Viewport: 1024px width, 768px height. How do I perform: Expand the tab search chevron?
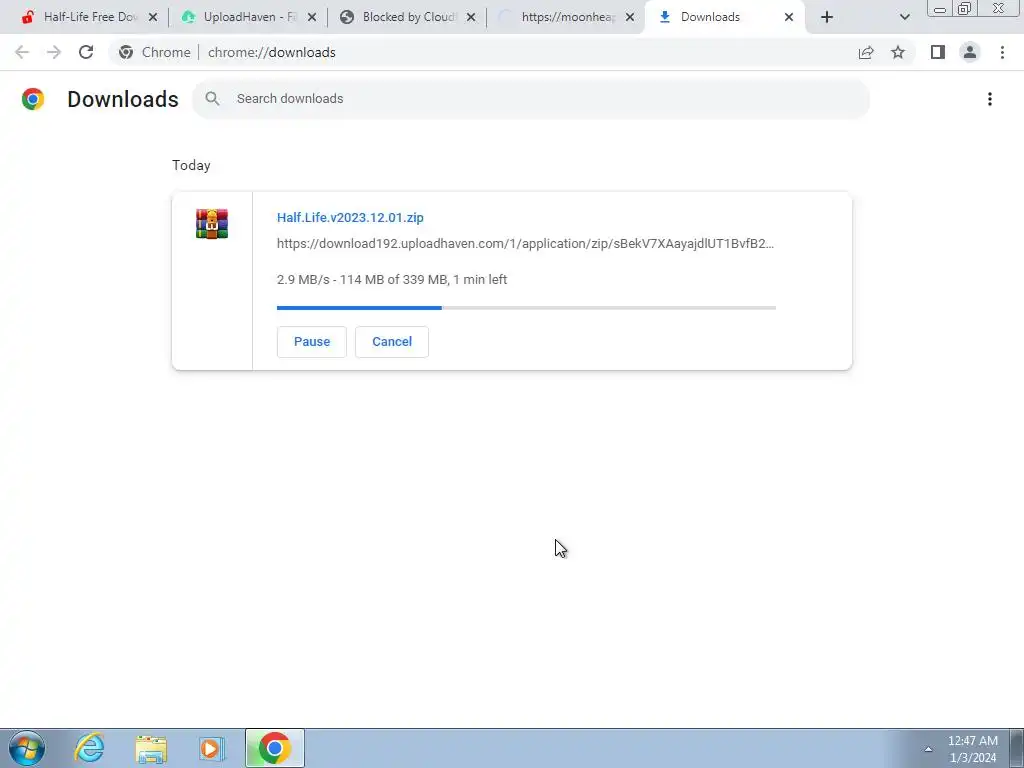point(904,17)
